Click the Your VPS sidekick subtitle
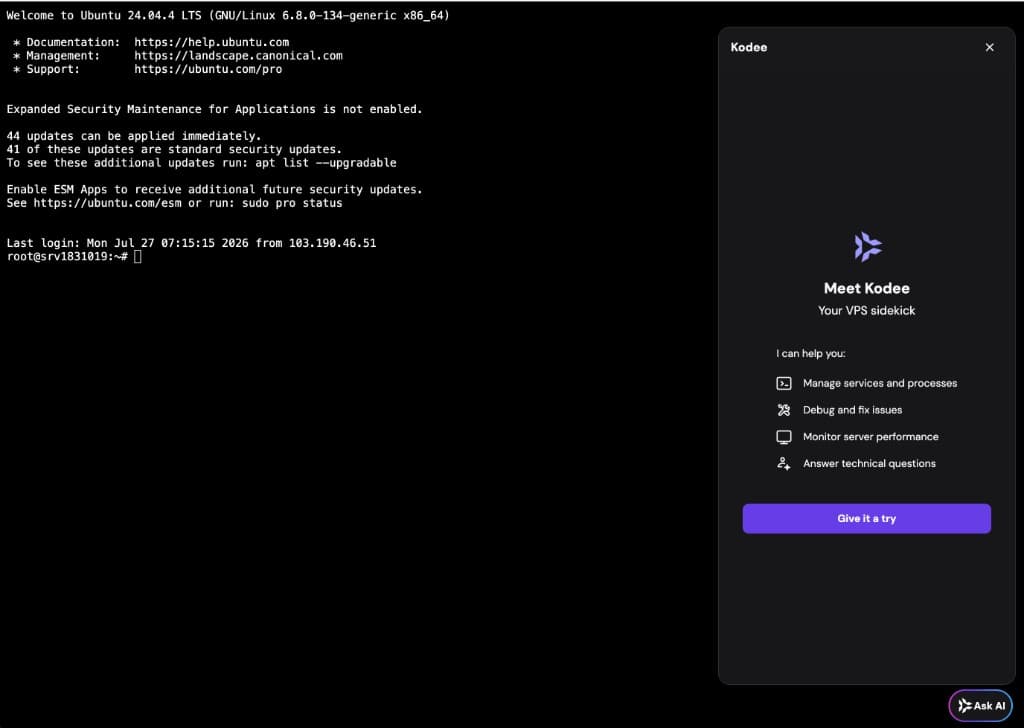 click(x=867, y=311)
